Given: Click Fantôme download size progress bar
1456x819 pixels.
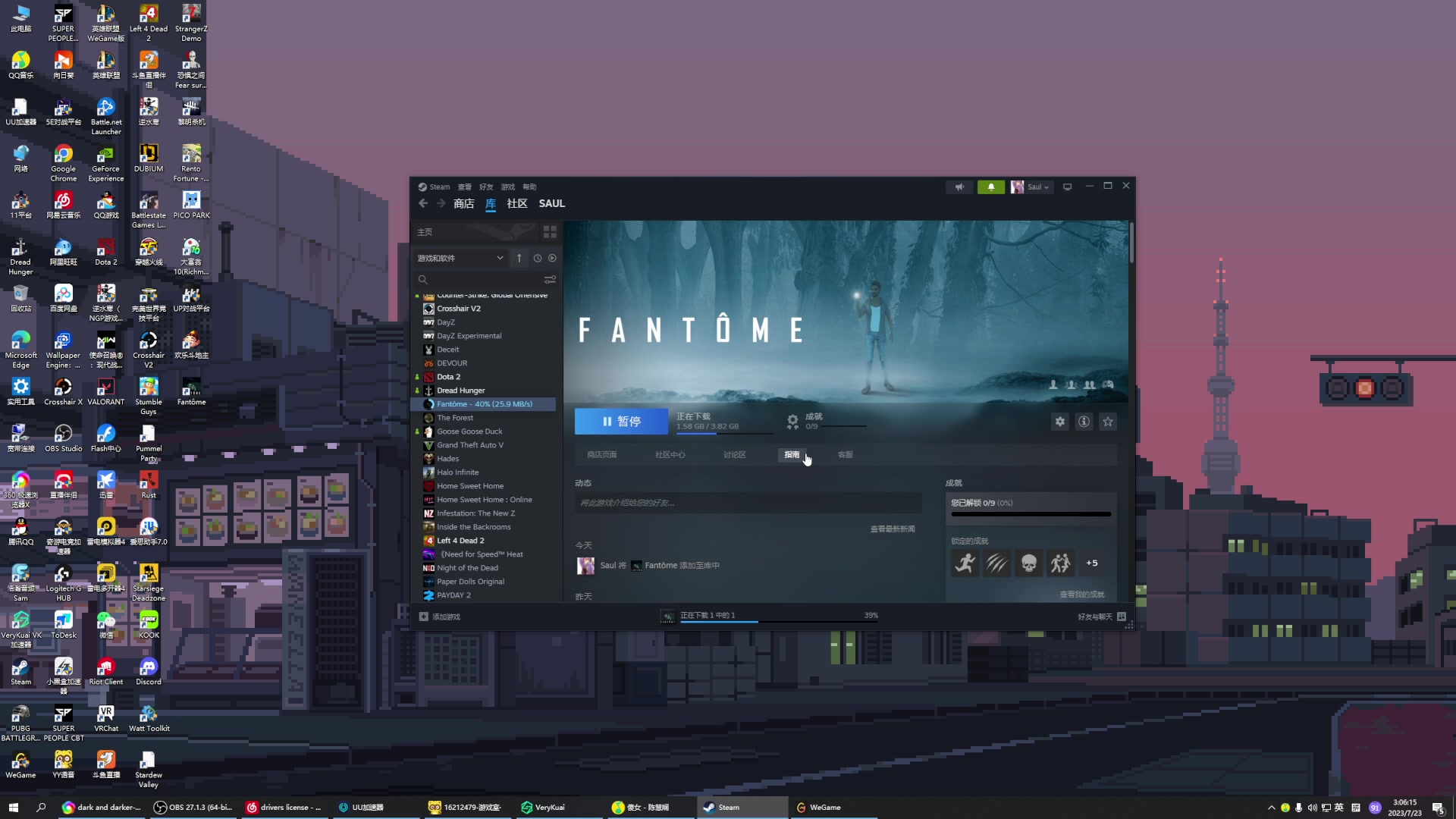Looking at the screenshot, I should click(724, 433).
